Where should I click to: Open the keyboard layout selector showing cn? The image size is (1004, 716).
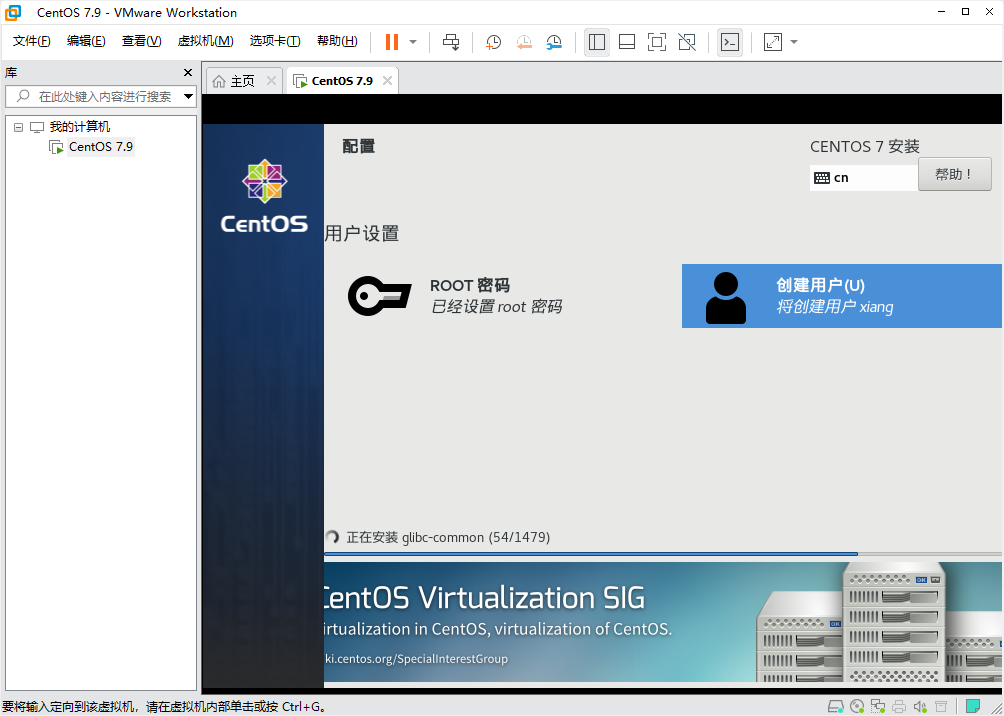tap(862, 177)
